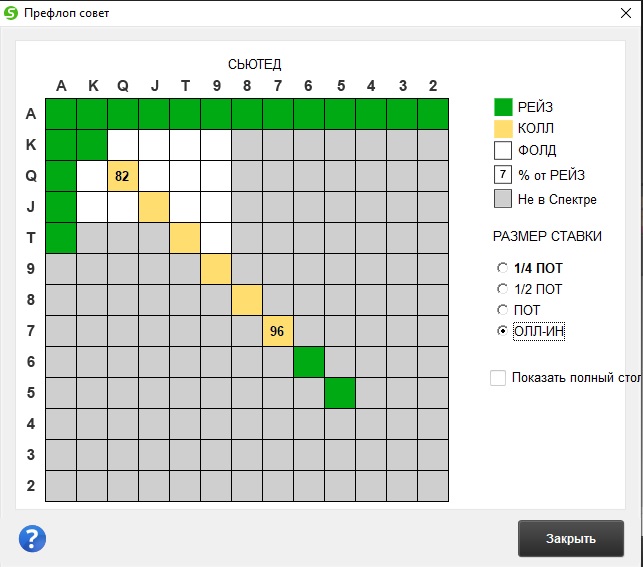
Task: Choose the ПОТ bet size radio button
Action: (502, 310)
